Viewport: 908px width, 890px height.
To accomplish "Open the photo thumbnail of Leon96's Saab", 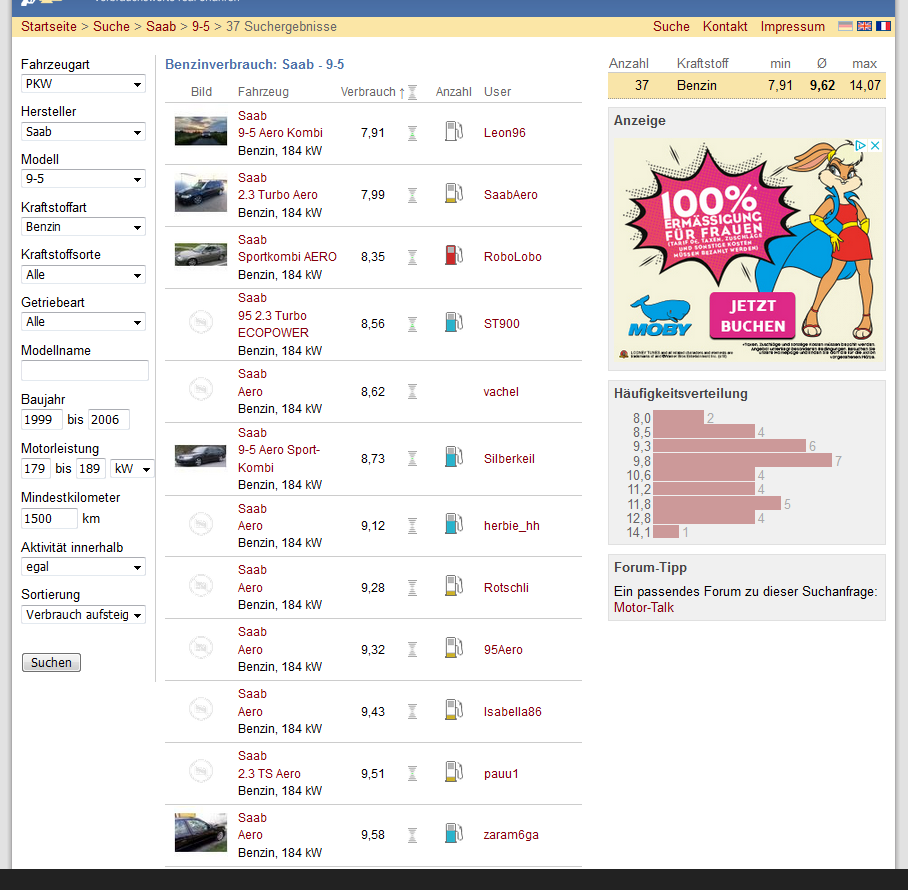I will pyautogui.click(x=201, y=131).
